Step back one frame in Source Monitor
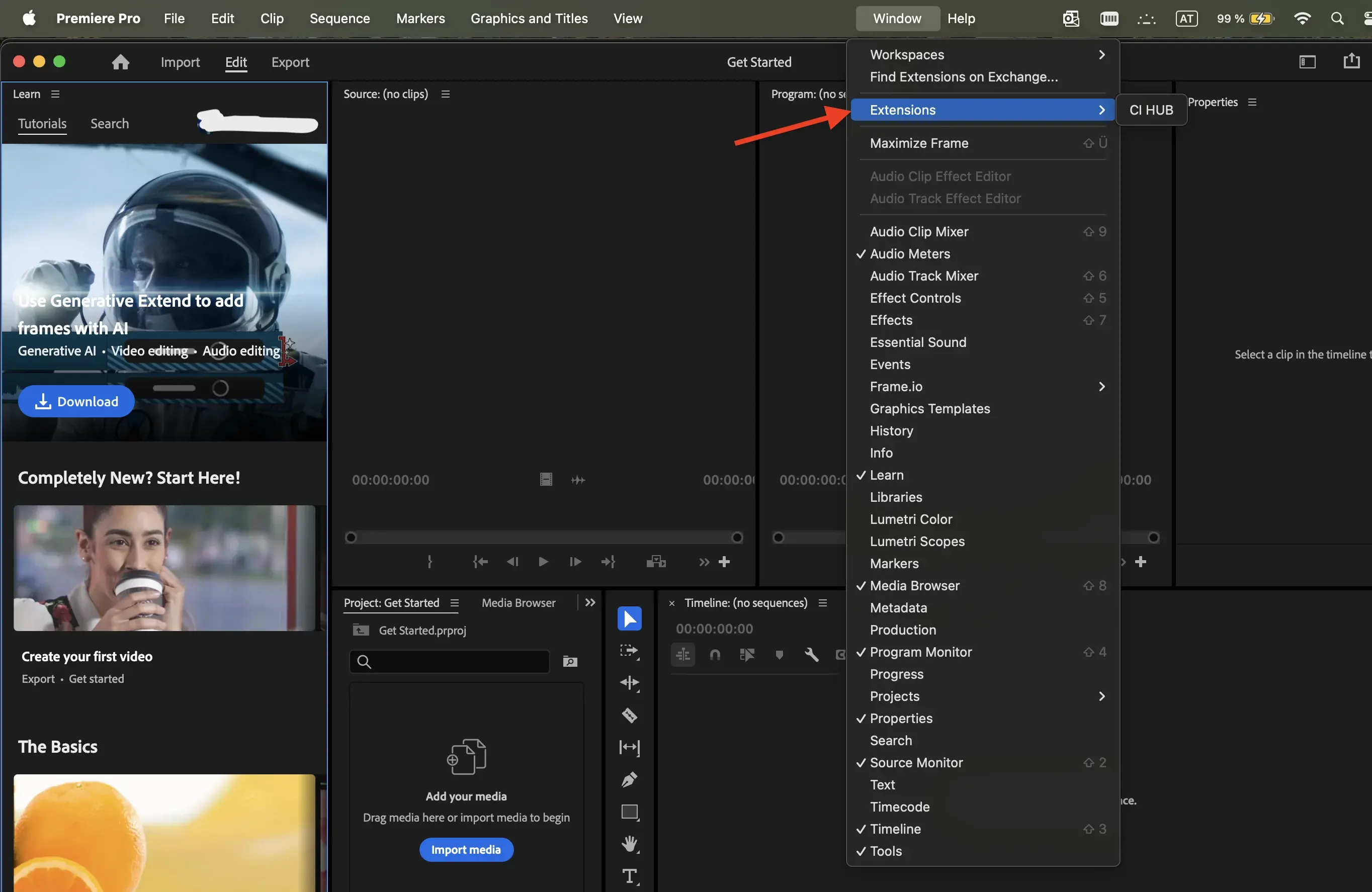Screen dimensions: 1372x892 coord(512,562)
